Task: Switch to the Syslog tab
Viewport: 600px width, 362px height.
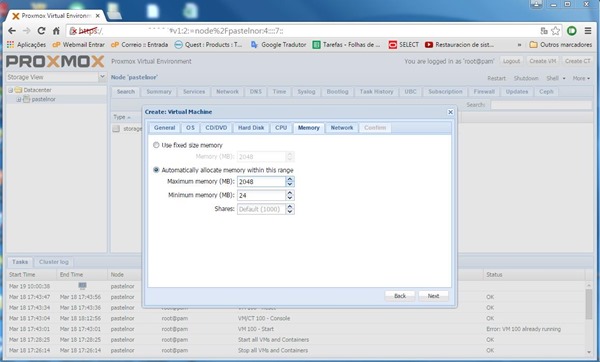Action: pos(306,92)
